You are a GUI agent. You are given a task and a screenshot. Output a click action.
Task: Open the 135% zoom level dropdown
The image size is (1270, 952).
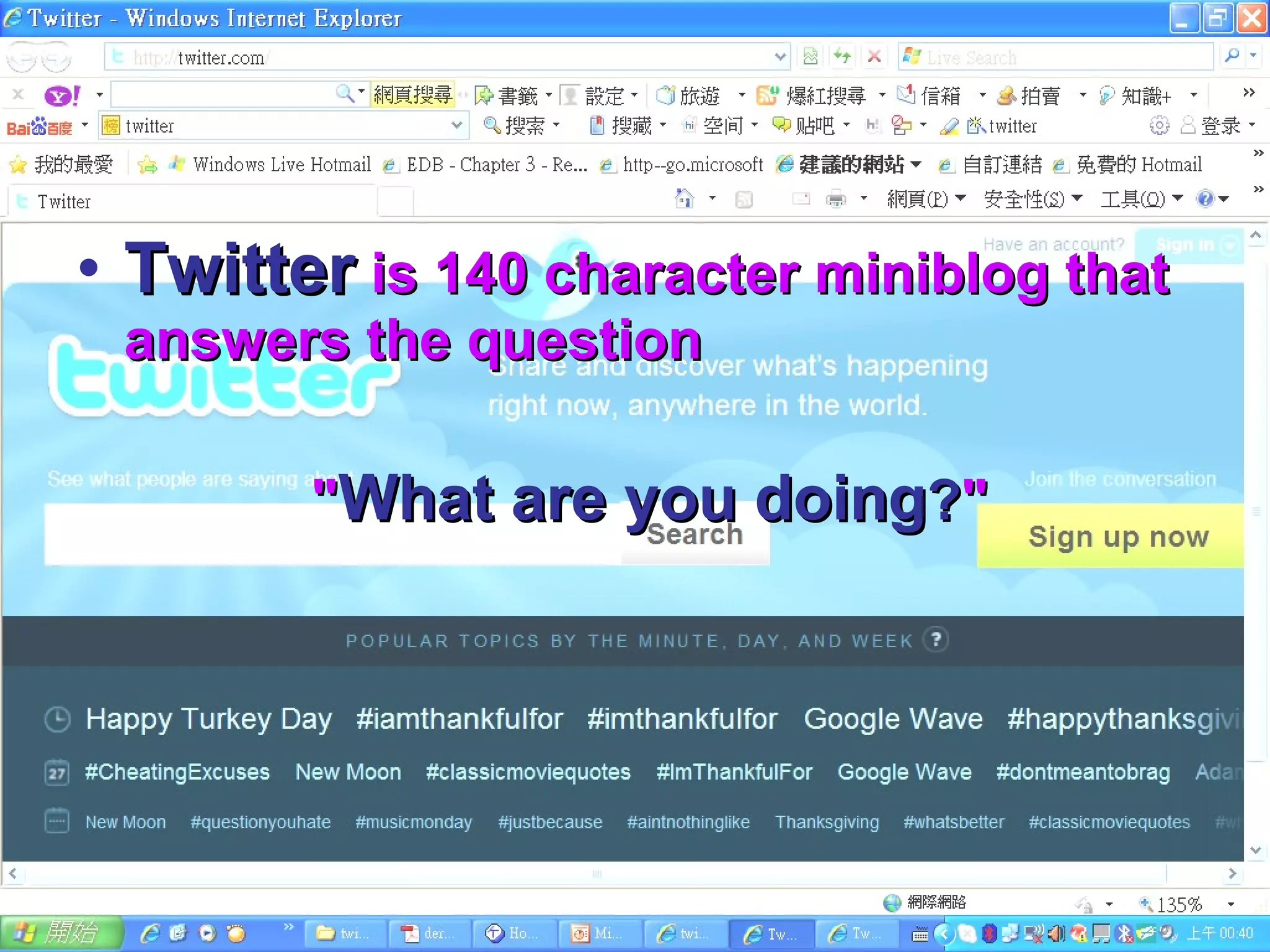(1231, 904)
